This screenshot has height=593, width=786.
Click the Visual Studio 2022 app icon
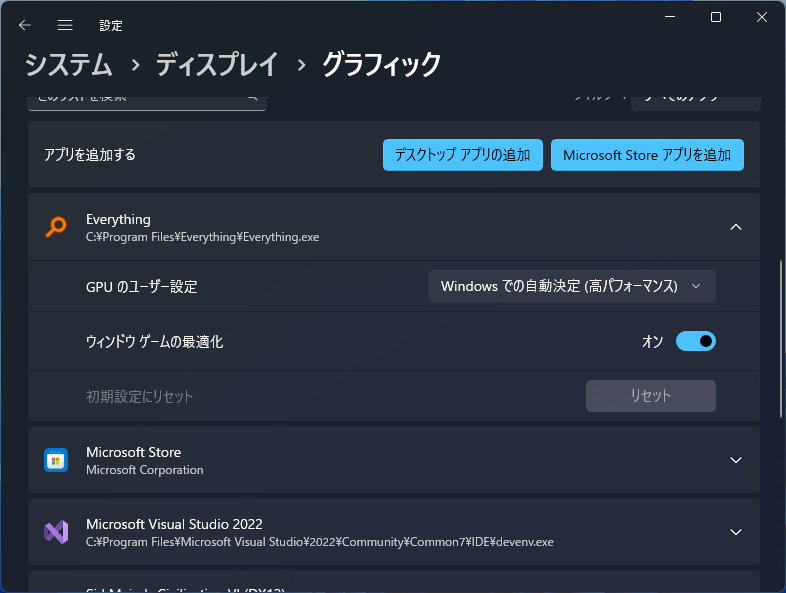click(x=56, y=532)
